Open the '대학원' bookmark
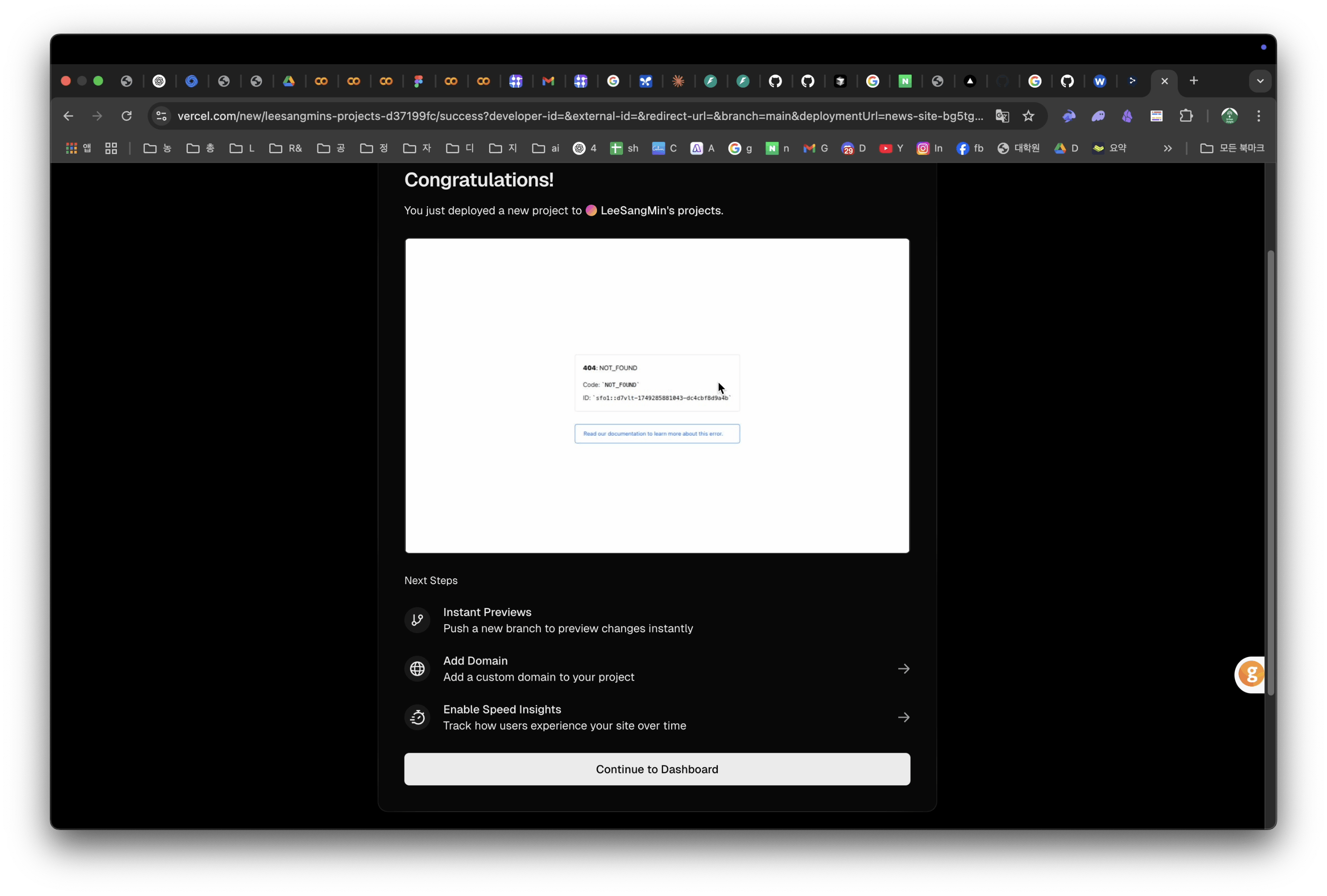The width and height of the screenshot is (1327, 896). point(1019,148)
